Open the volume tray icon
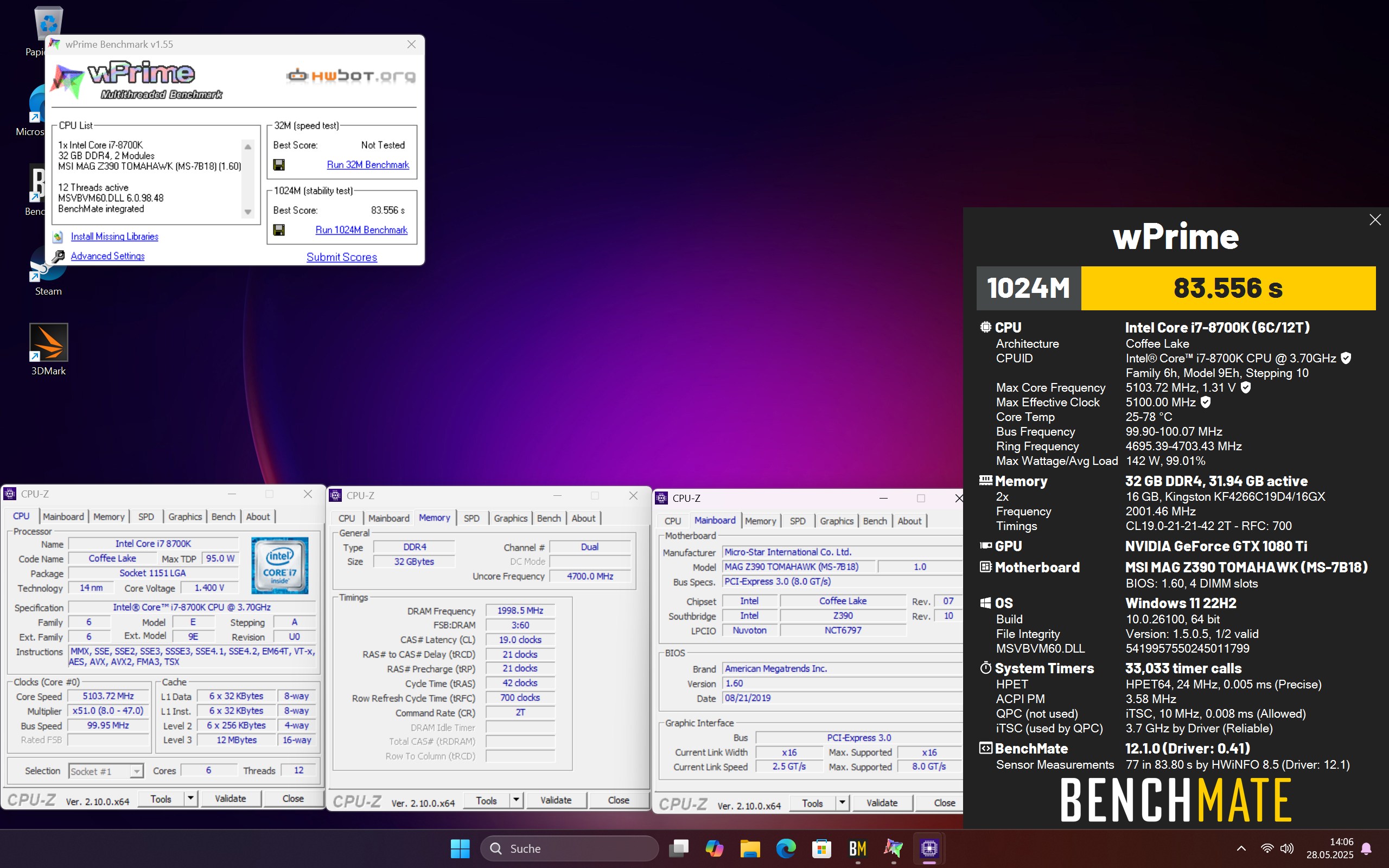 tap(1287, 848)
